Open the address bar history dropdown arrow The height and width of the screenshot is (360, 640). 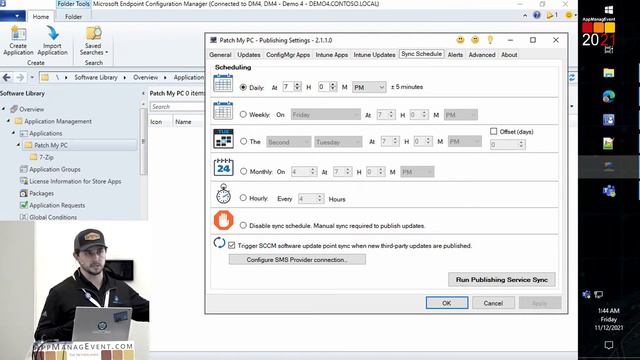[32, 77]
